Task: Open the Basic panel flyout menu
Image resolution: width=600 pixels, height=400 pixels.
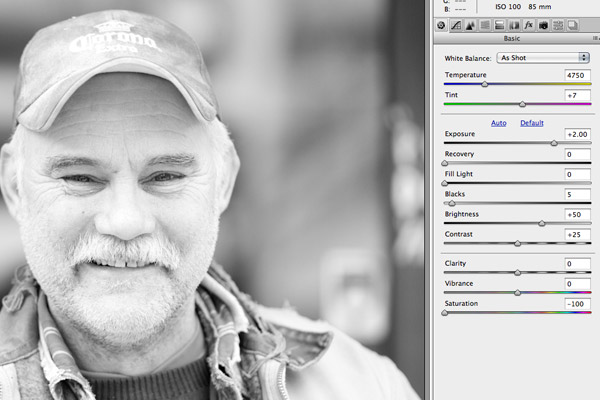Action: pyautogui.click(x=595, y=38)
